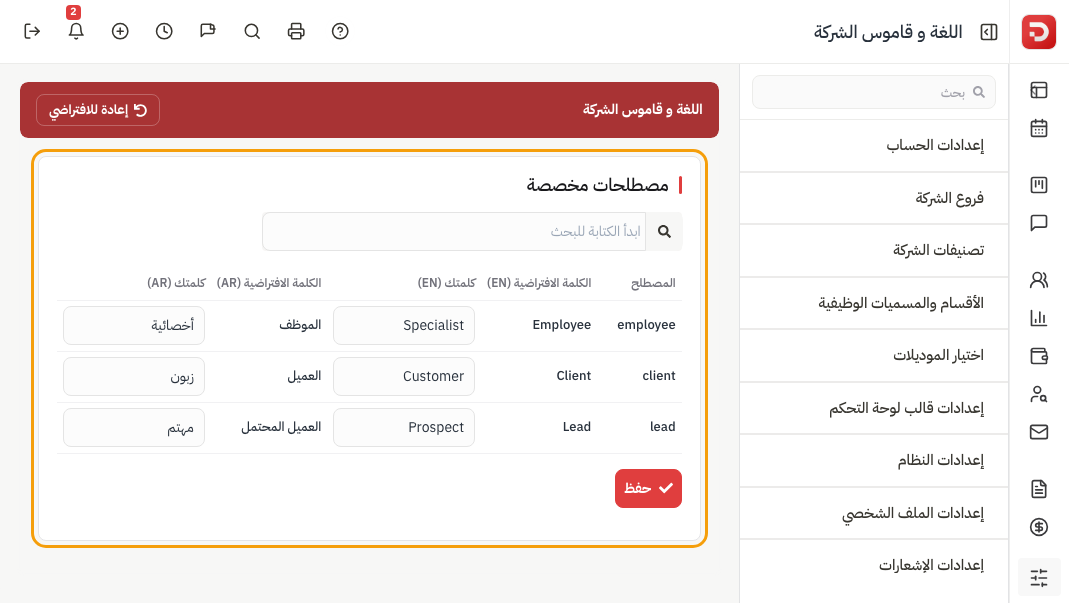Click the printer icon

(x=296, y=31)
